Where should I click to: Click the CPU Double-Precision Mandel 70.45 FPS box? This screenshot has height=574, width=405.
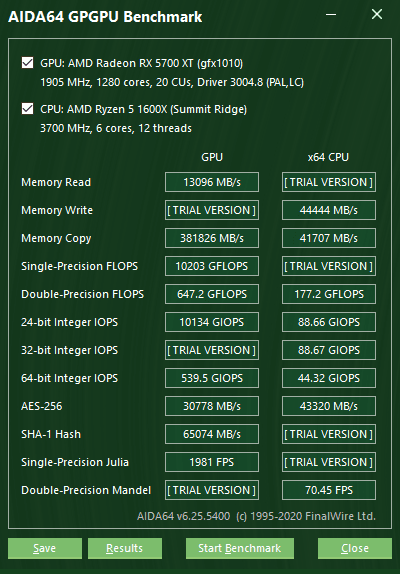329,490
